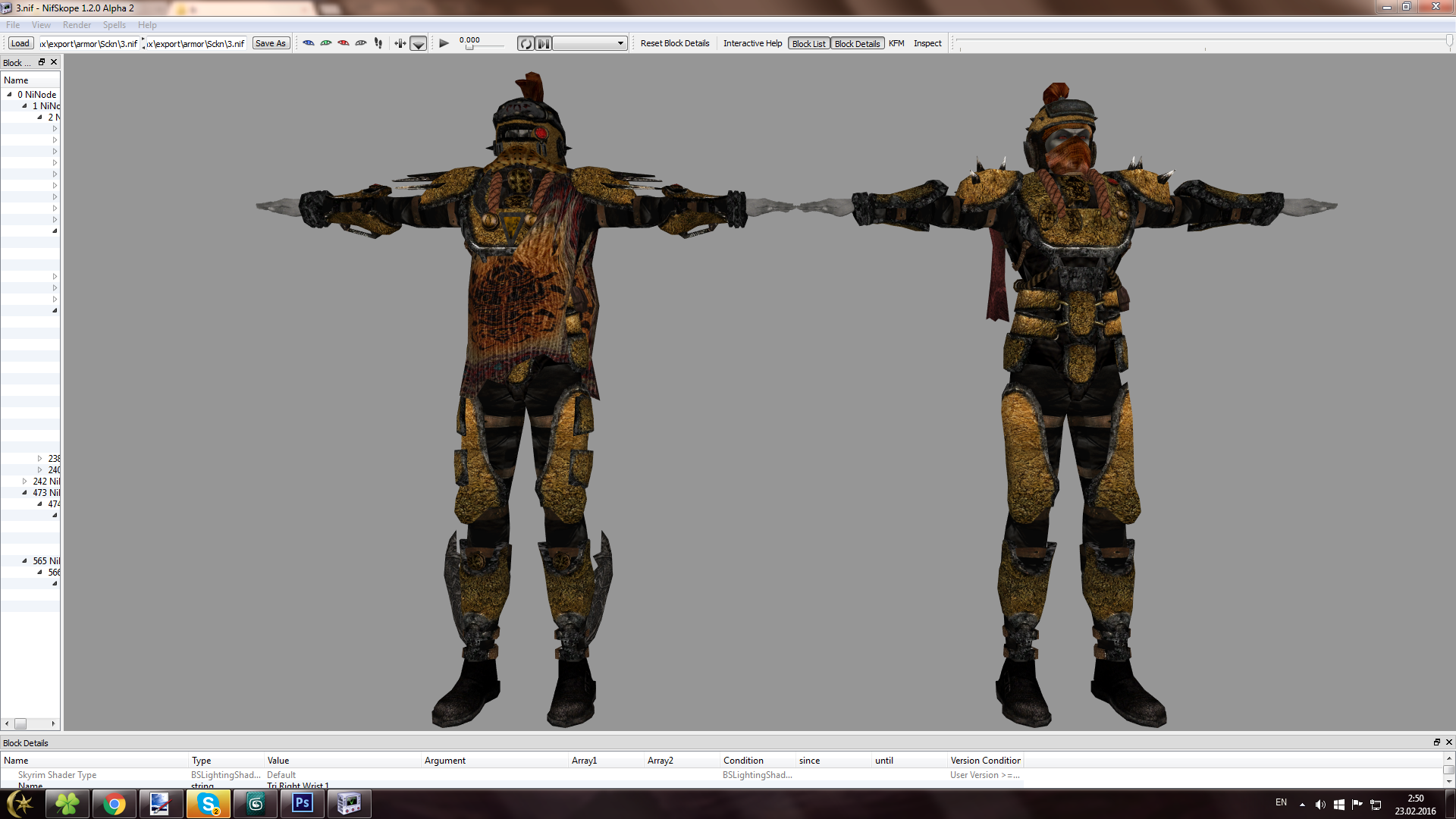Screen dimensions: 1456x819
Task: Open 3ds Max taskbar icon
Action: pos(256,804)
